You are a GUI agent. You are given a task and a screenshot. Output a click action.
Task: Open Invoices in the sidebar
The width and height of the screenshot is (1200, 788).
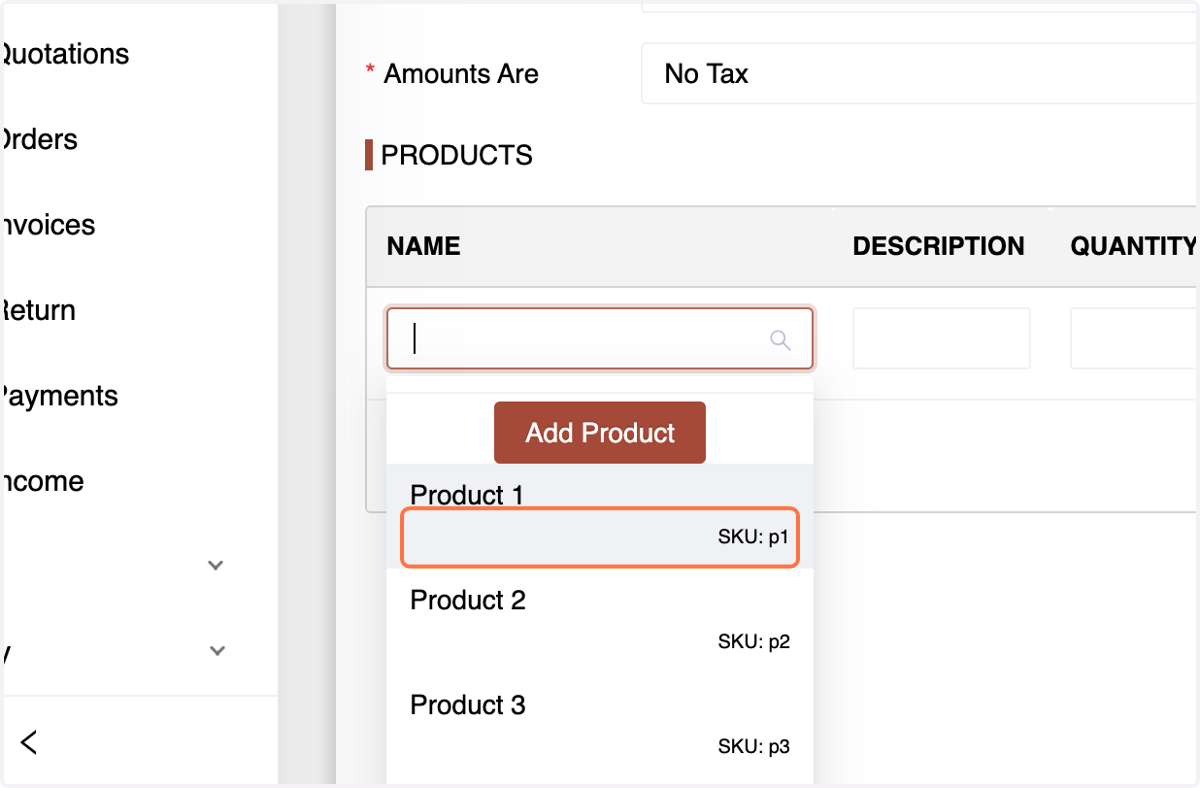tap(48, 225)
